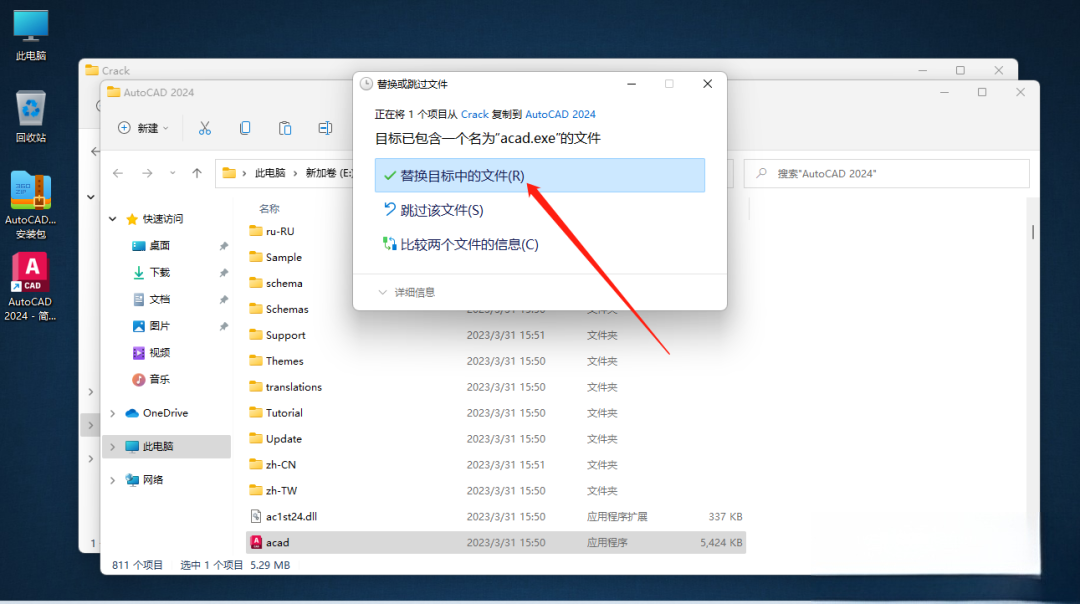Viewport: 1080px width, 604px height.
Task: Expand the OneDrive tree node
Action: [x=112, y=413]
